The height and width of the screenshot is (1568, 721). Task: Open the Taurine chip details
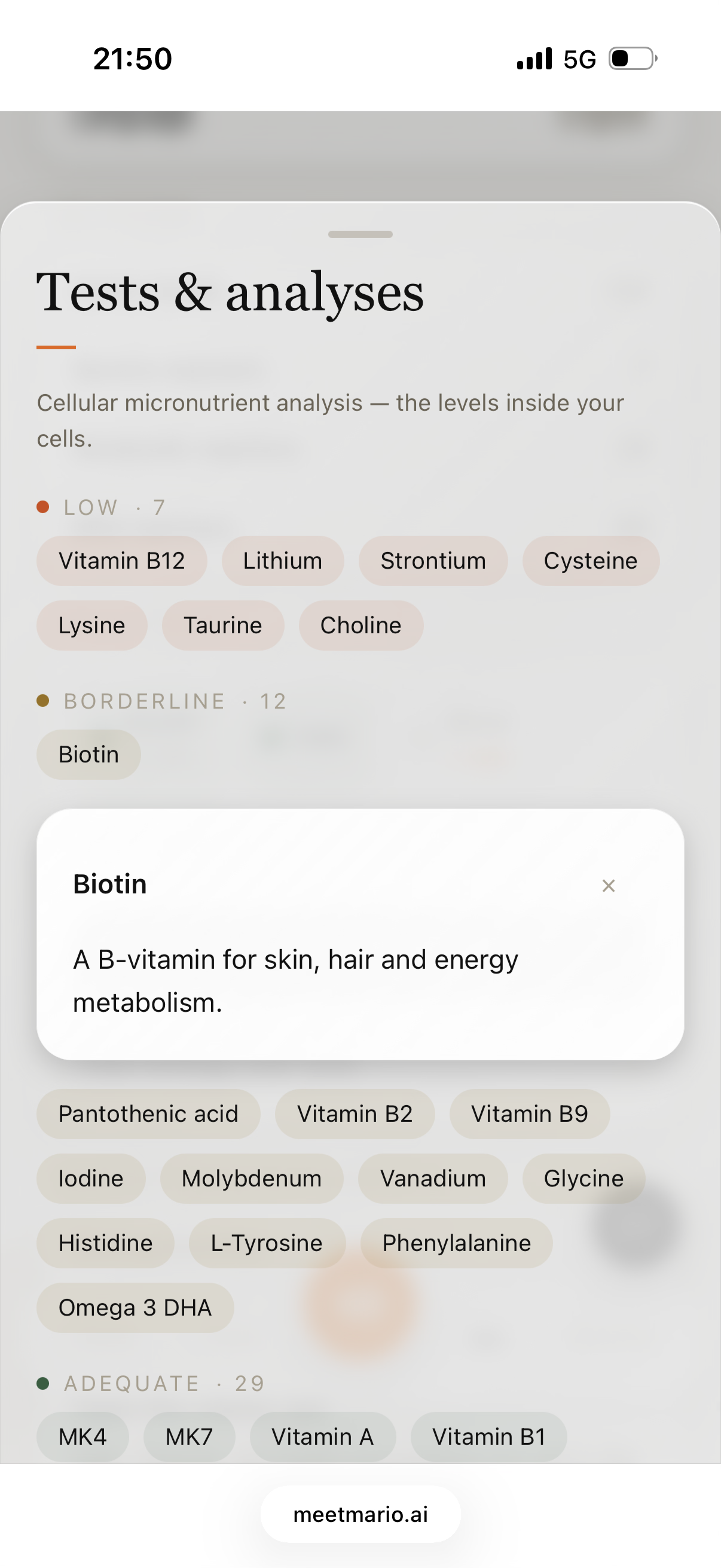coord(222,625)
